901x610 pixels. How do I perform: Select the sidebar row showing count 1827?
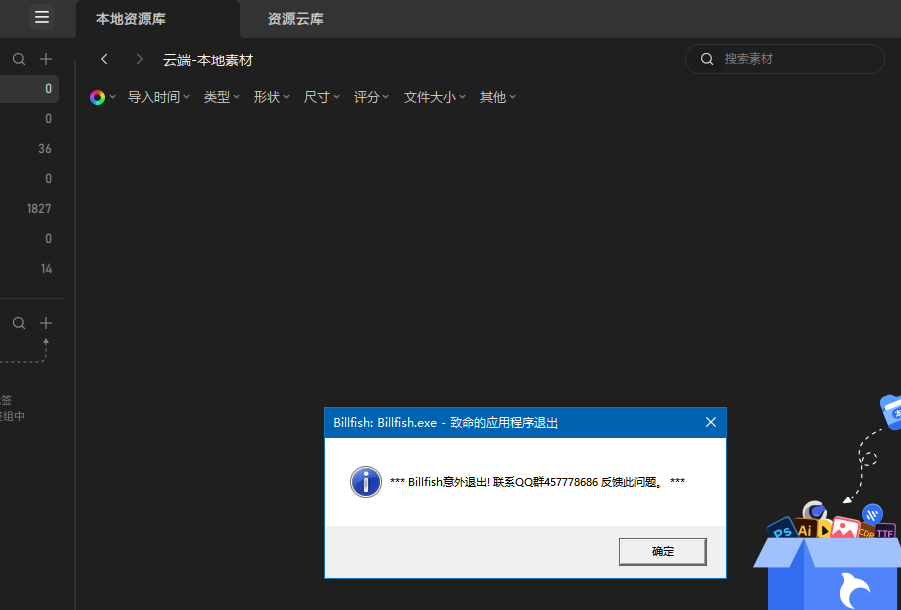(x=29, y=209)
